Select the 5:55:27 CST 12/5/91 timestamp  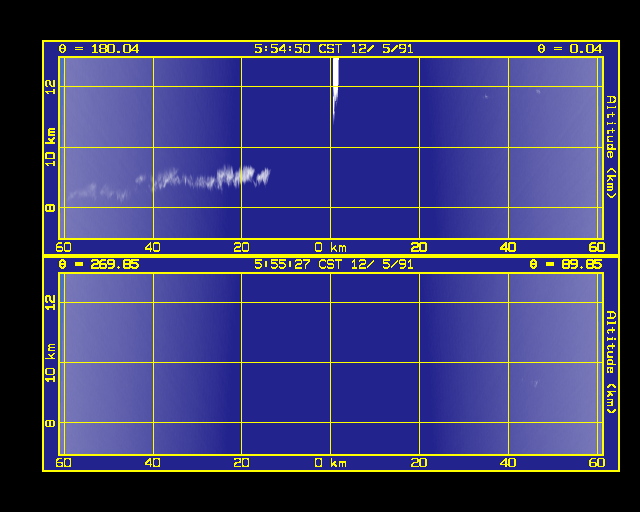[x=333, y=265]
